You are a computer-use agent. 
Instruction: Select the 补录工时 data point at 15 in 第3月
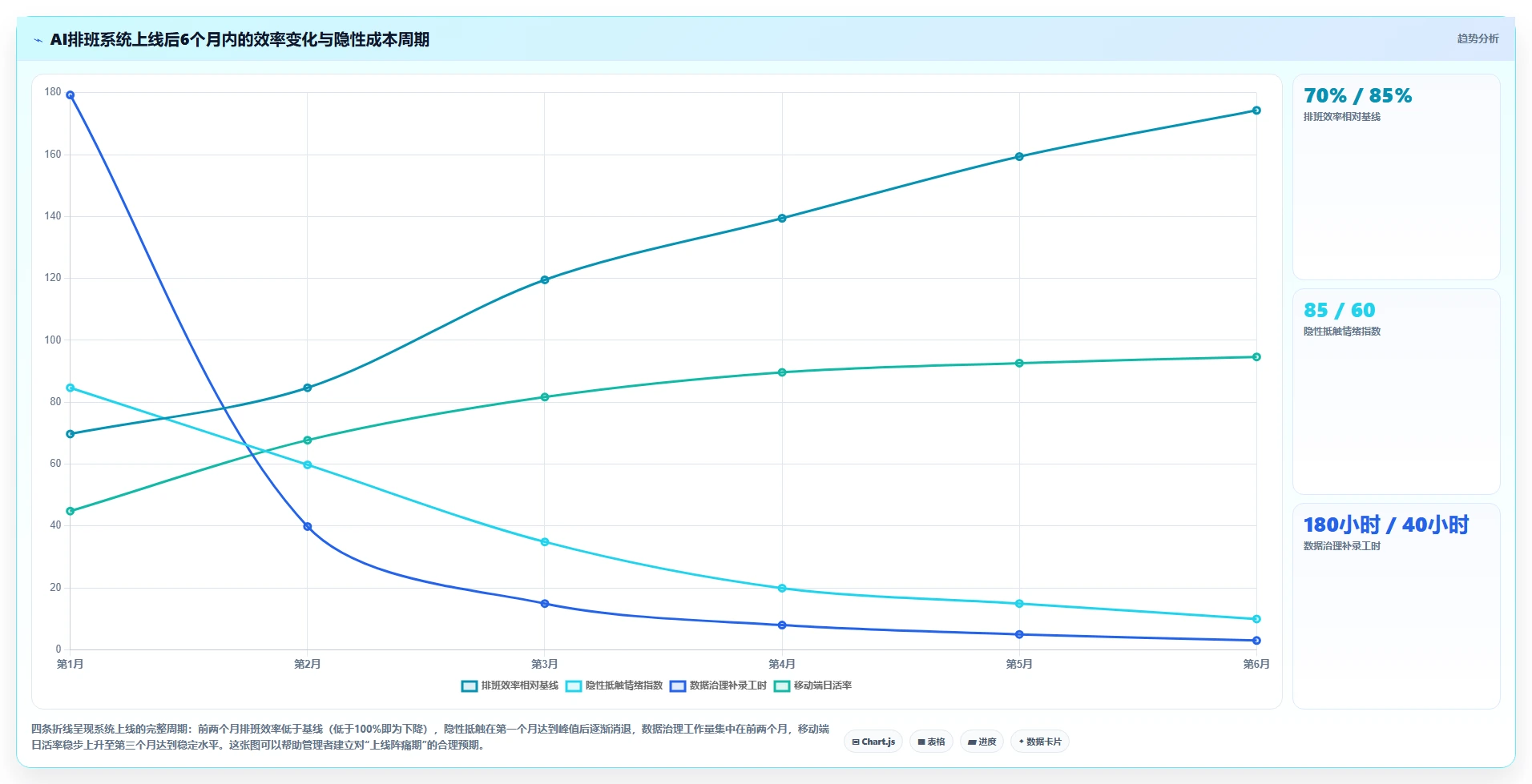545,604
